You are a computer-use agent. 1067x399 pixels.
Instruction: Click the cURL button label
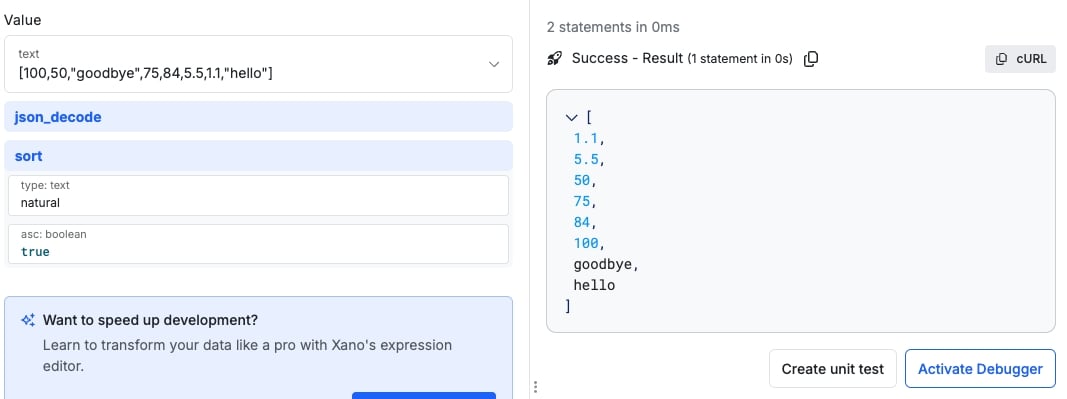(1031, 59)
